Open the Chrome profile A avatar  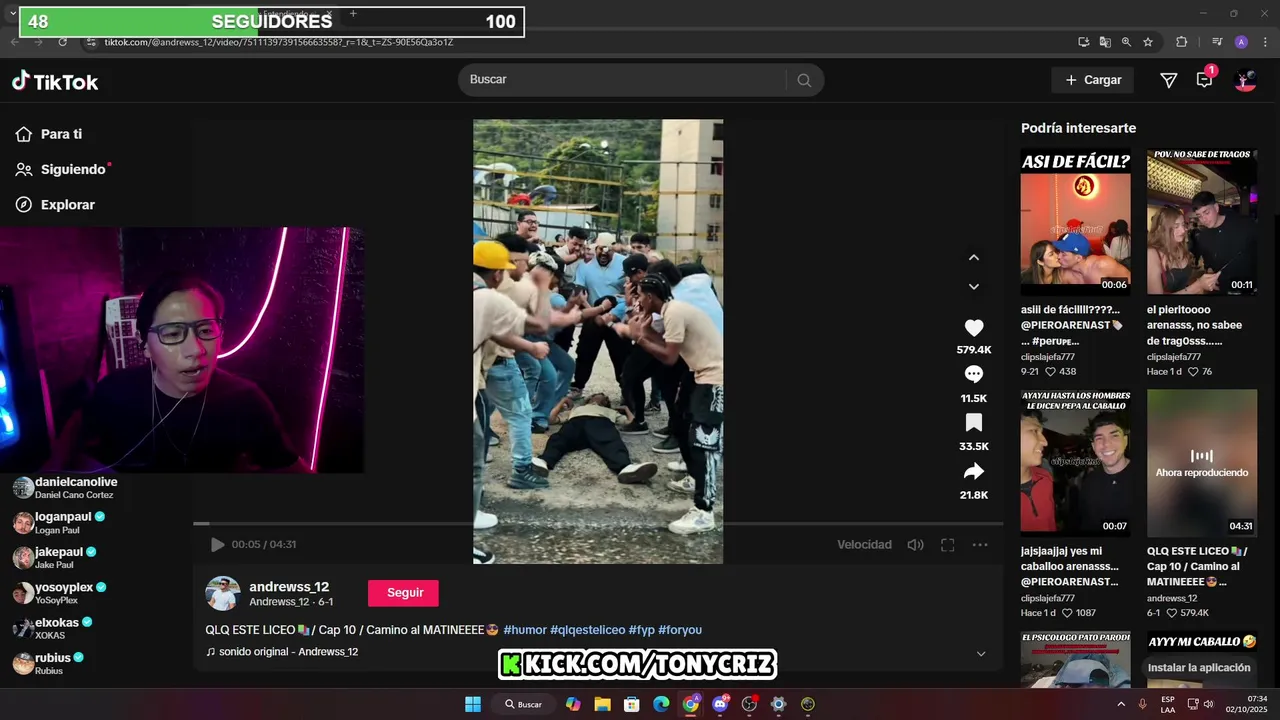tap(1241, 42)
